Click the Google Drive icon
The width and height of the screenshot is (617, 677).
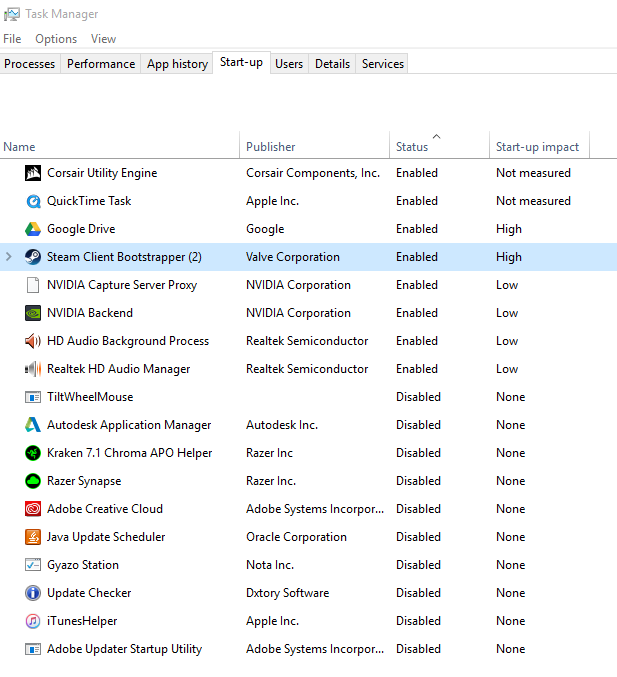(33, 229)
